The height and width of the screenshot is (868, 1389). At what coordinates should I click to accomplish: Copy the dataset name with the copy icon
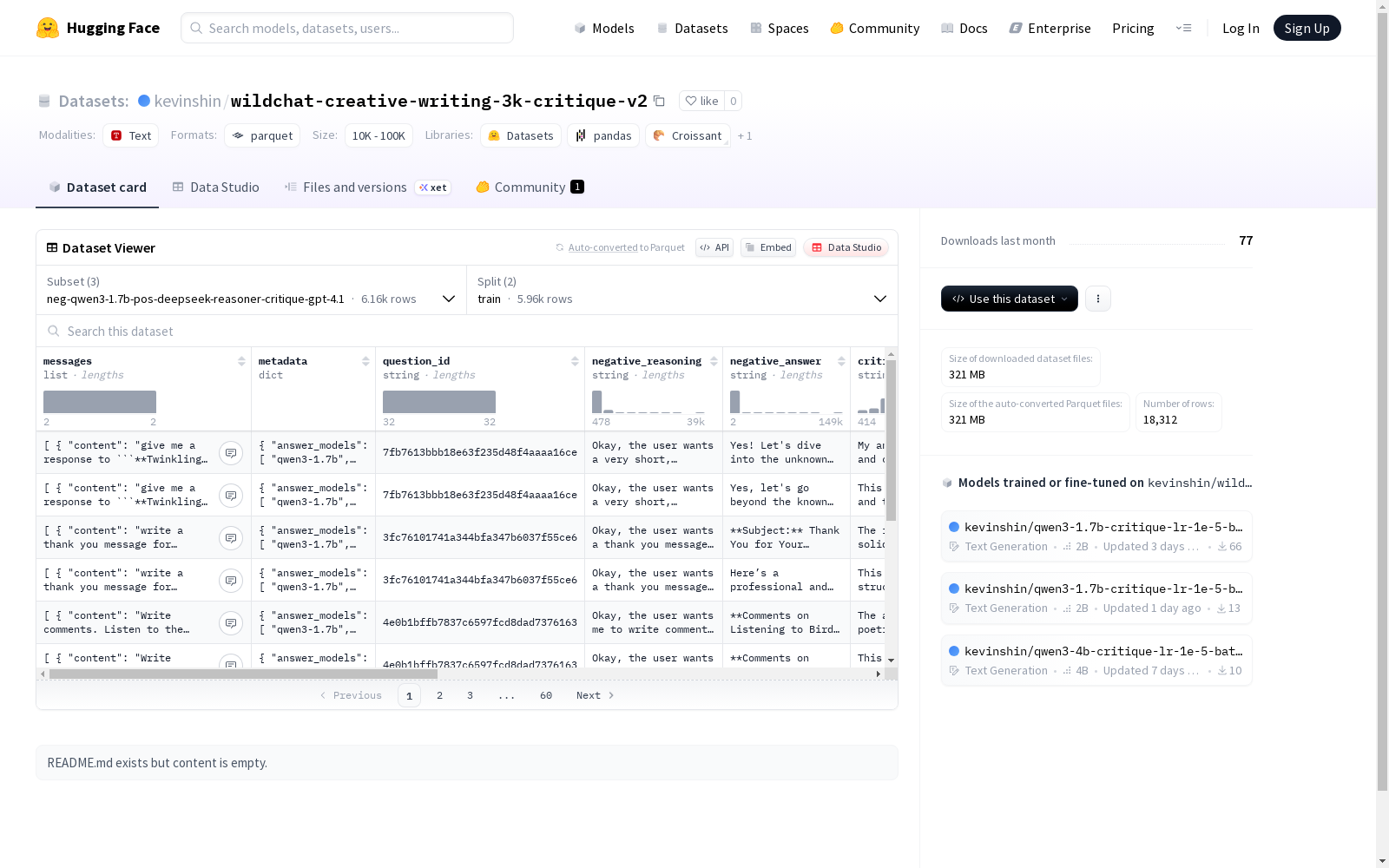(x=659, y=101)
